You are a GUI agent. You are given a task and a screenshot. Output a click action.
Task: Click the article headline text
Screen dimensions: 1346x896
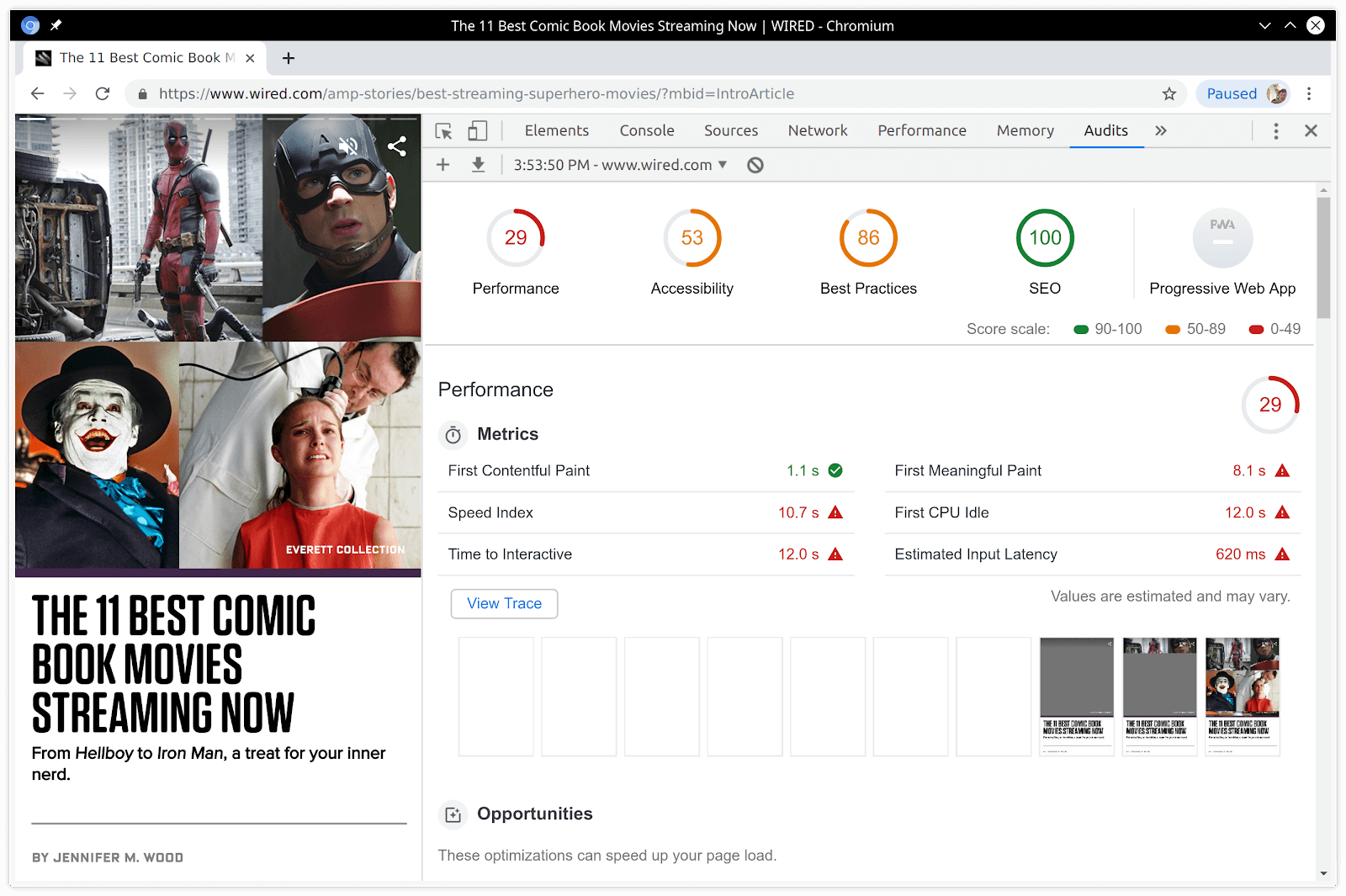tap(174, 664)
